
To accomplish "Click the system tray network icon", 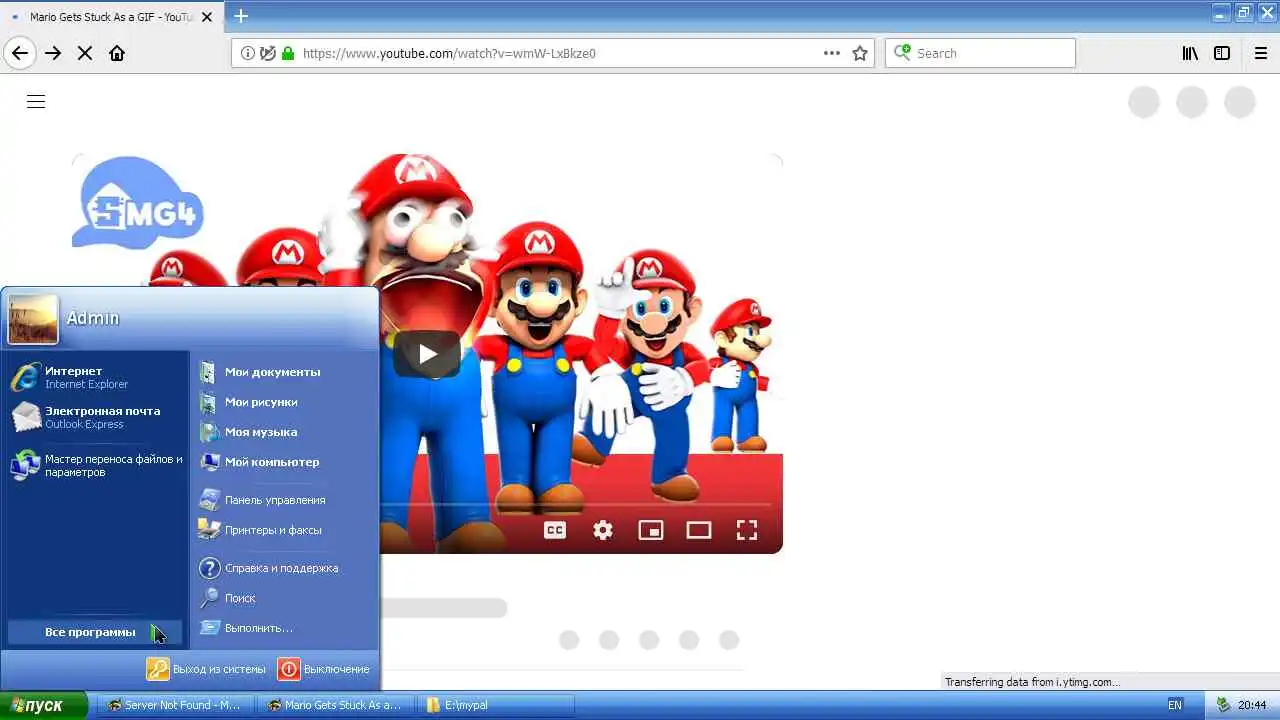I will pyautogui.click(x=1222, y=705).
